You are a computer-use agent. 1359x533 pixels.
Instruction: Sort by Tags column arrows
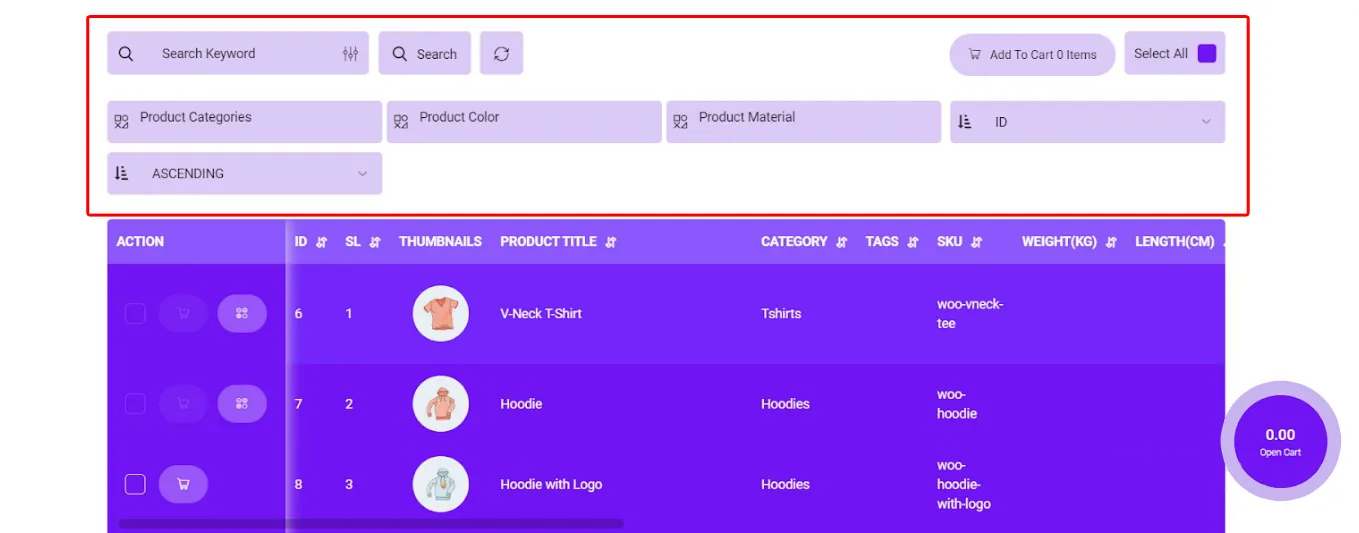click(x=912, y=242)
